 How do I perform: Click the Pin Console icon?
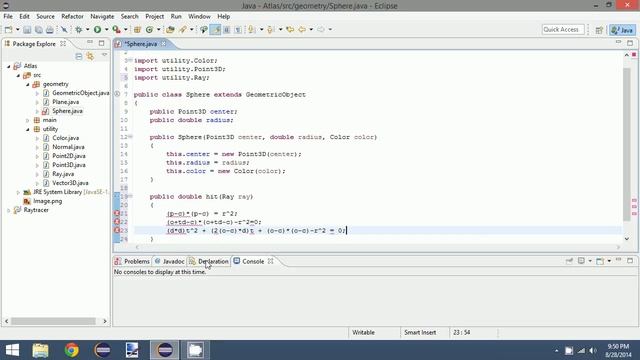pos(569,261)
